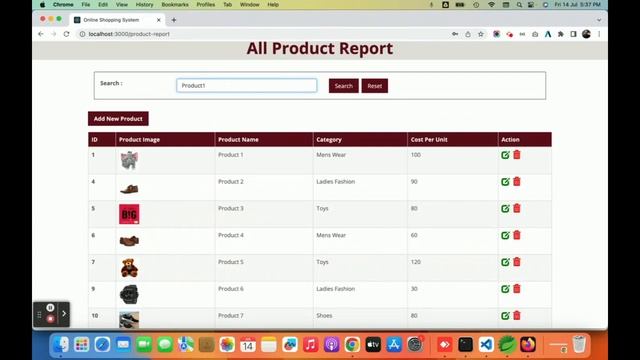Delete Product 1 with the red trash icon
The image size is (640, 360).
[x=517, y=155]
